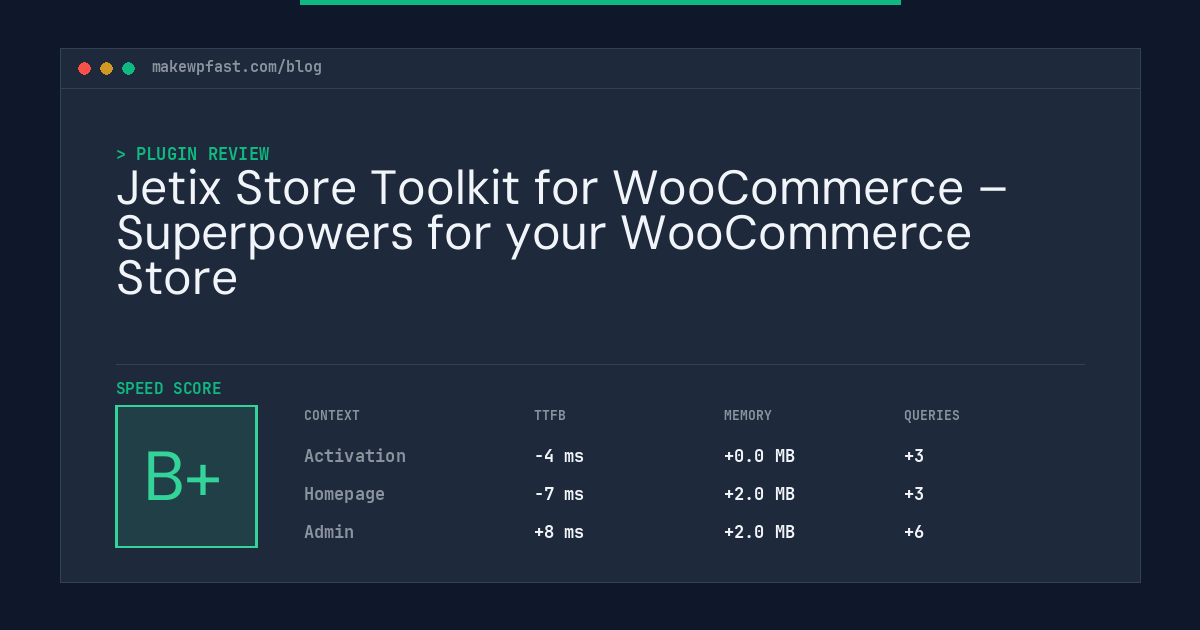Viewport: 1200px width, 630px height.
Task: Click the '-4 ms' TTFB value
Action: click(559, 456)
